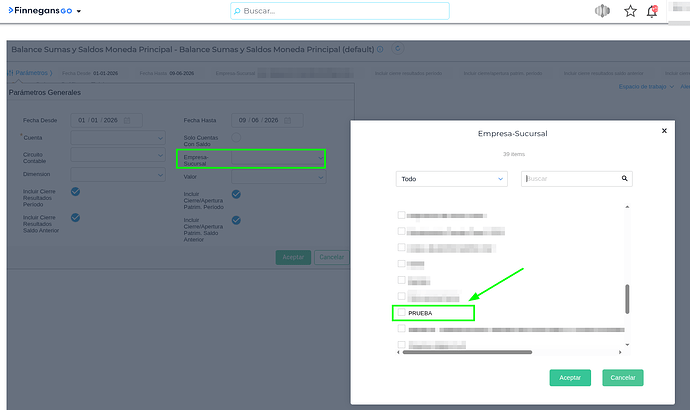690x410 pixels.
Task: Click the Buscar field in Empresa-Sucursal dialog
Action: (576, 179)
